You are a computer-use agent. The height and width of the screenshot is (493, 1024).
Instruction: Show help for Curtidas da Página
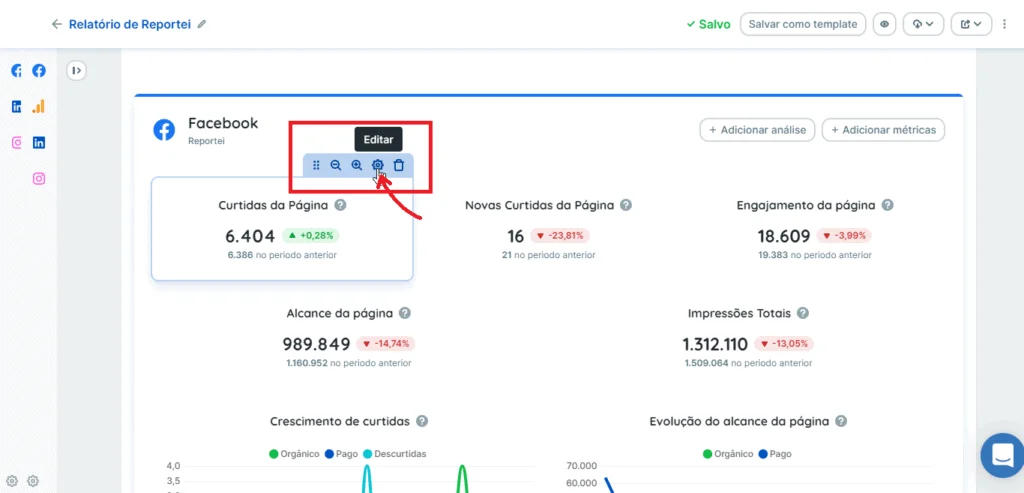click(340, 205)
